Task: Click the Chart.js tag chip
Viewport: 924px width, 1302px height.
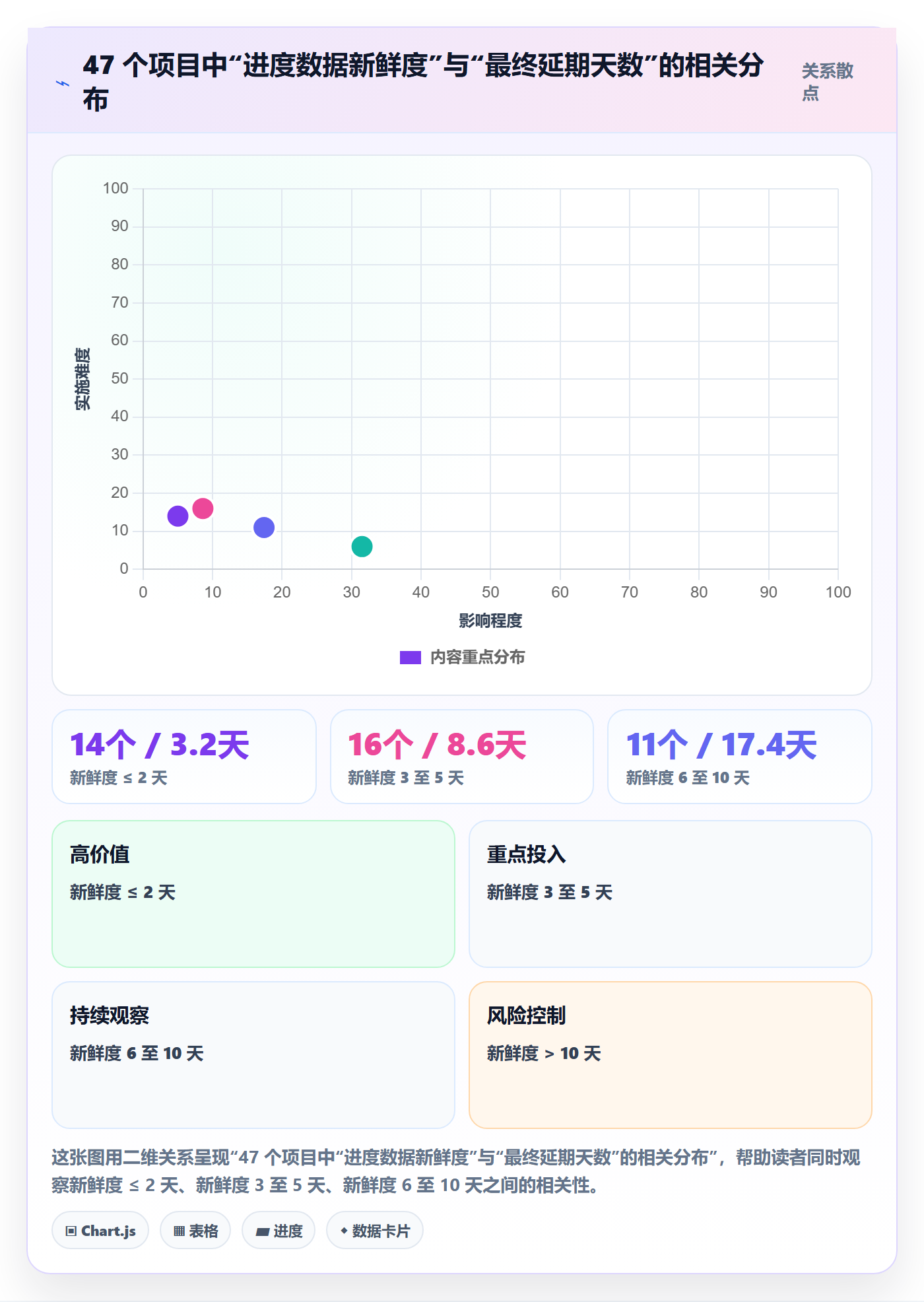Action: (x=100, y=1231)
